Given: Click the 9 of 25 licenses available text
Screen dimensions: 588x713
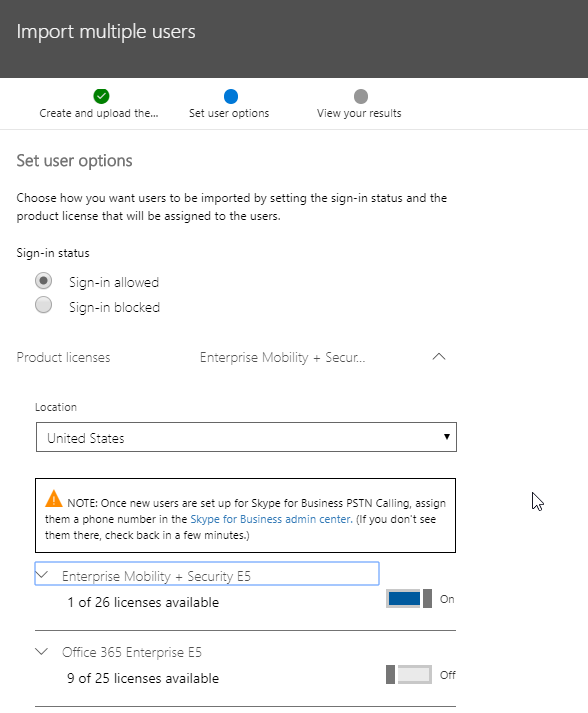Looking at the screenshot, I should coord(143,678).
